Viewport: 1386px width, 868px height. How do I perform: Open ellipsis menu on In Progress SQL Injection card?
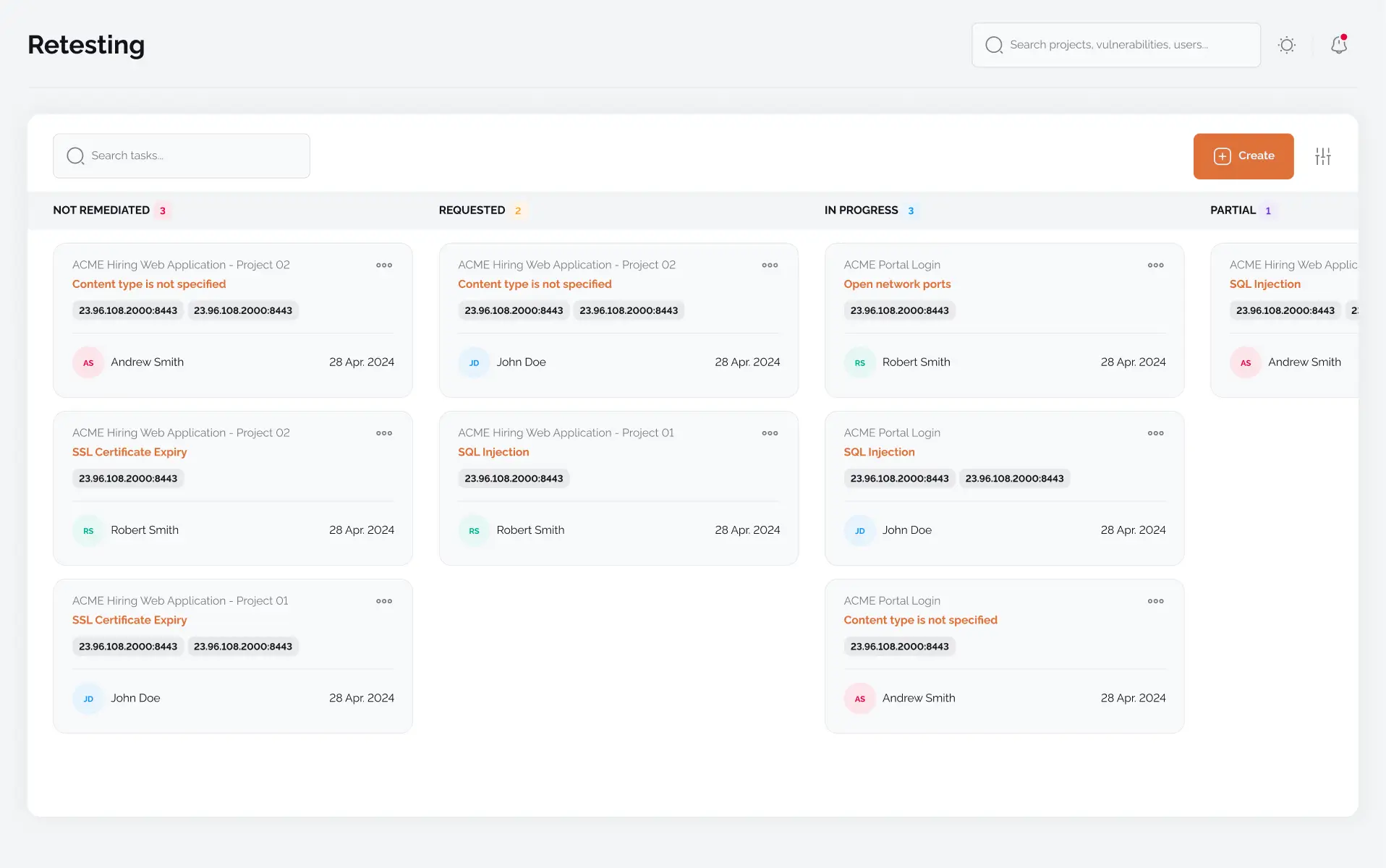pos(1155,433)
